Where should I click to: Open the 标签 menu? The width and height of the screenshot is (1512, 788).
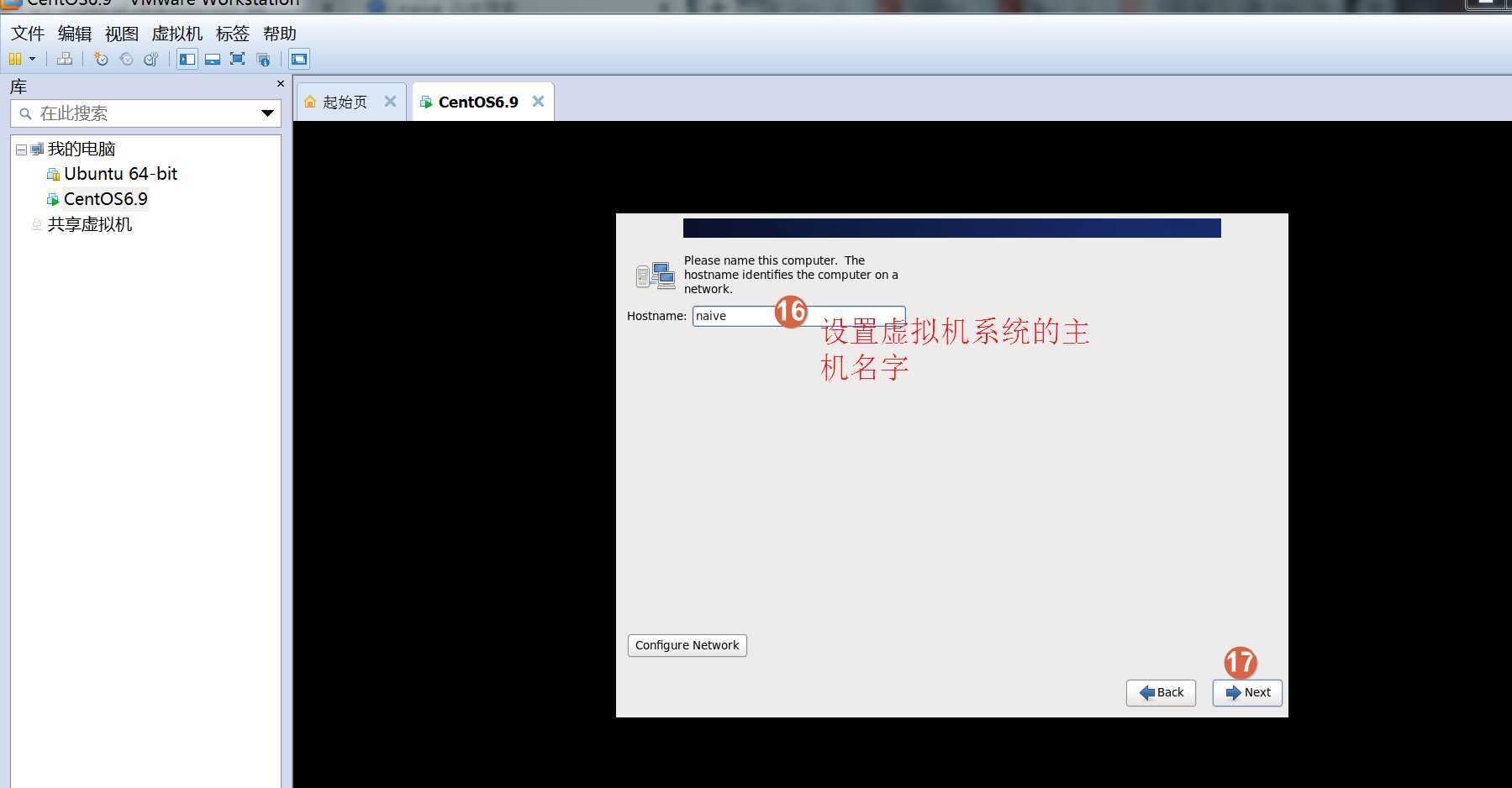(233, 34)
